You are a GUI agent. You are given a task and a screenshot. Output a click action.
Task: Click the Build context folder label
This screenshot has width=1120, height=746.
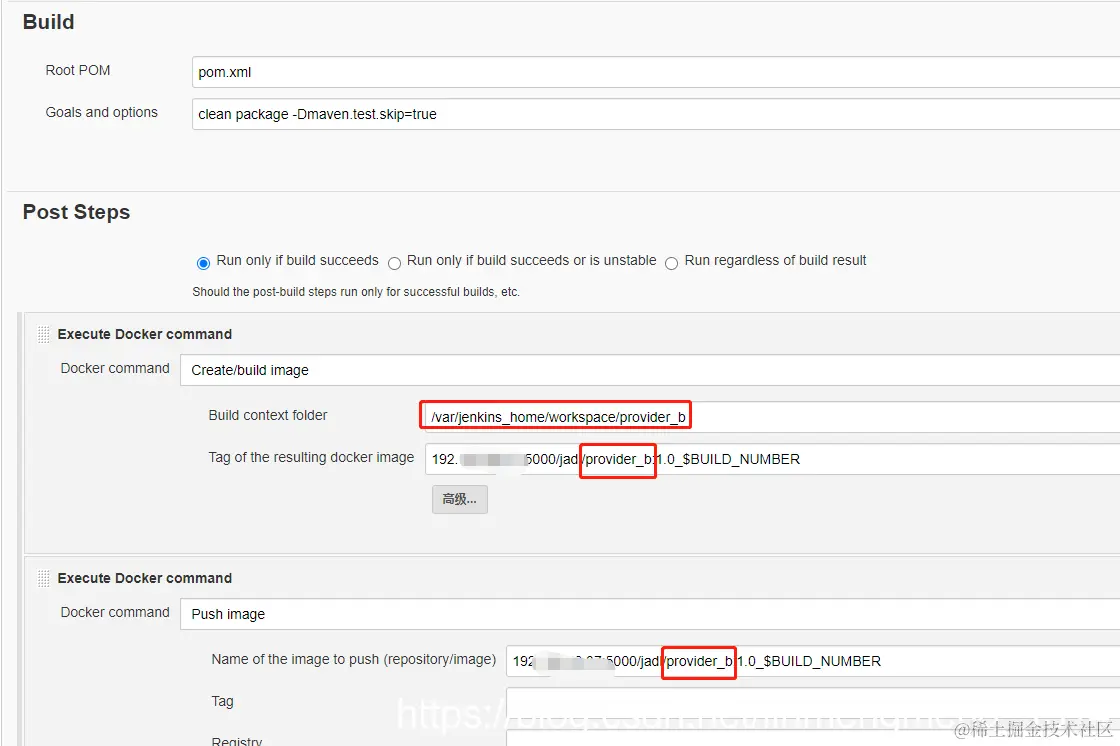(x=268, y=415)
